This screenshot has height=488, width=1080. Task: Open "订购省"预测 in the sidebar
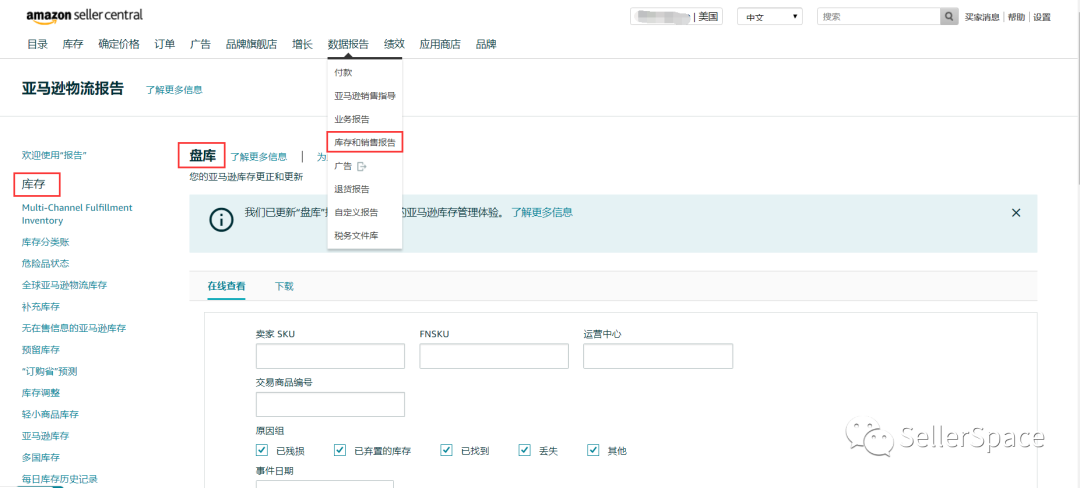(x=50, y=372)
